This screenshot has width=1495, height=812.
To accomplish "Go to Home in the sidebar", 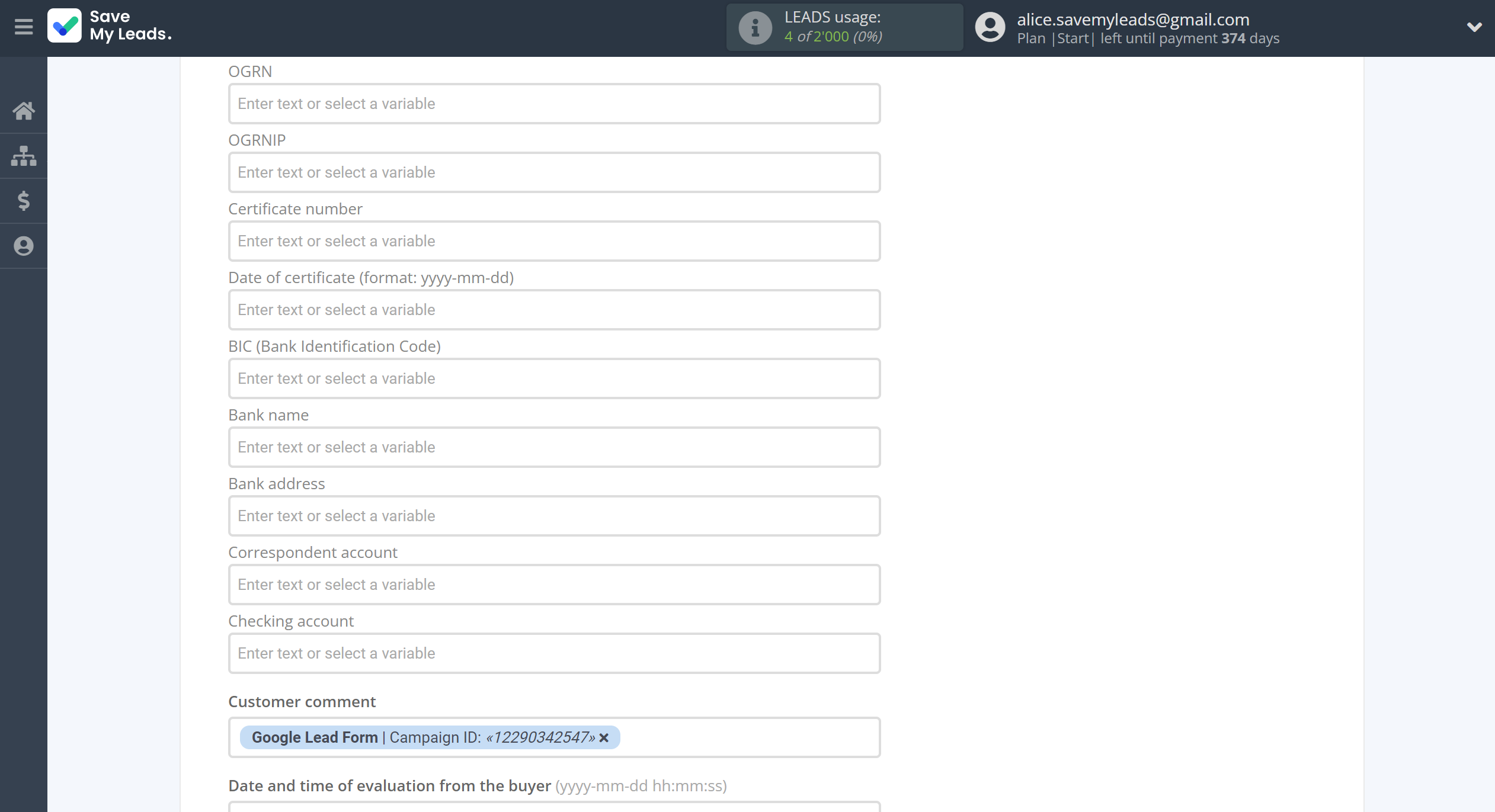I will [24, 111].
